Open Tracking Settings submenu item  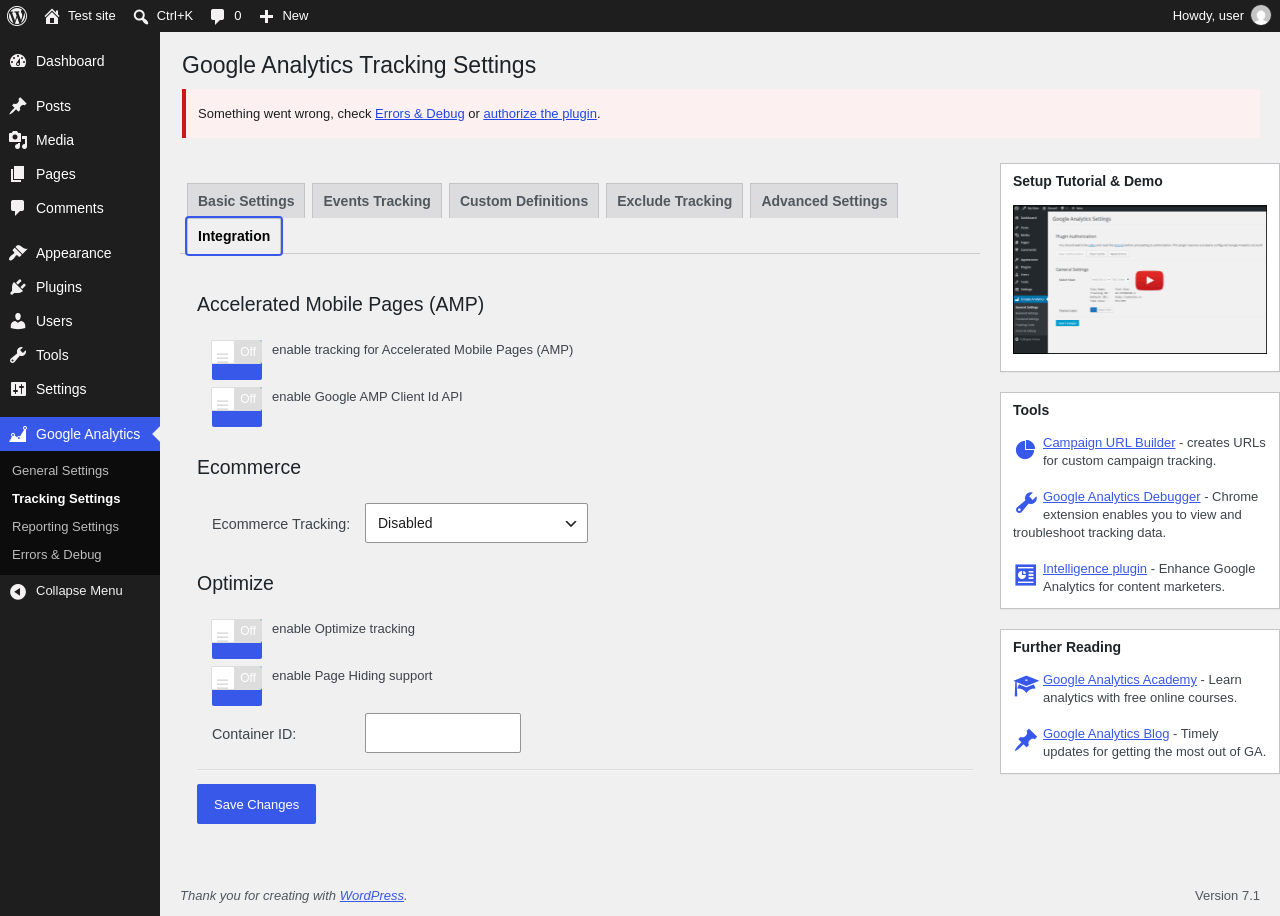coord(66,498)
